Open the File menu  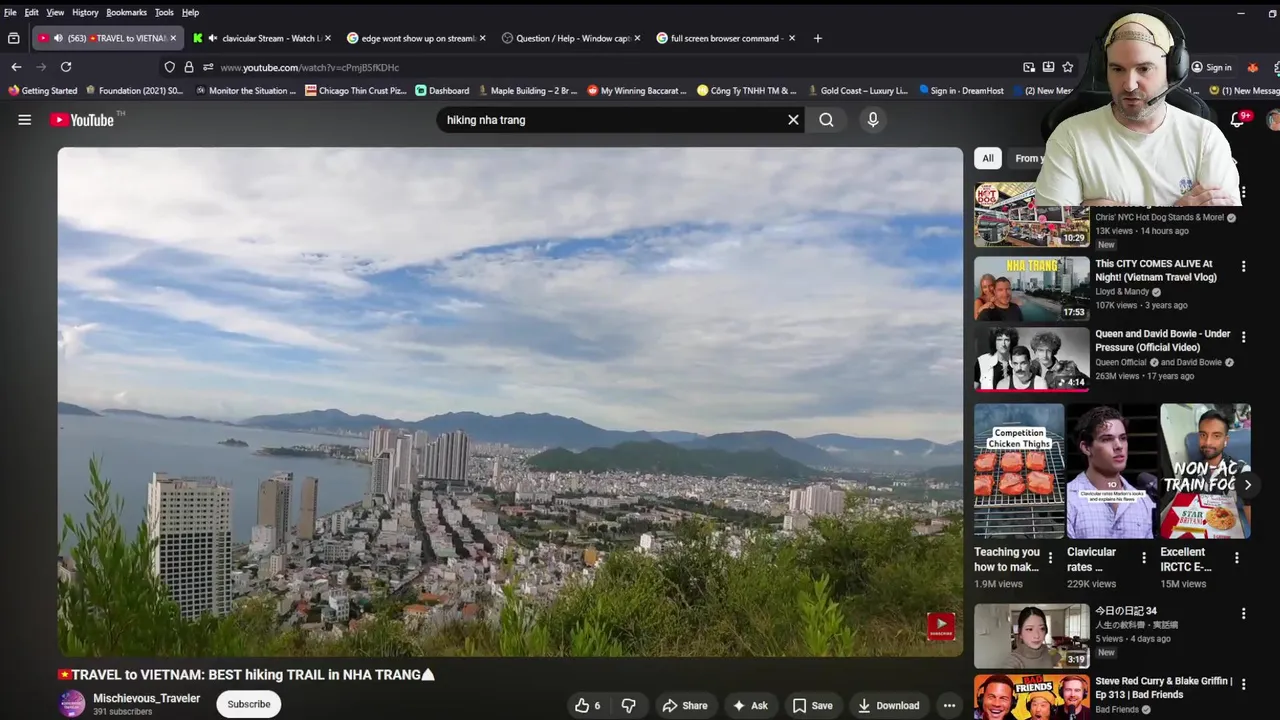click(x=10, y=12)
